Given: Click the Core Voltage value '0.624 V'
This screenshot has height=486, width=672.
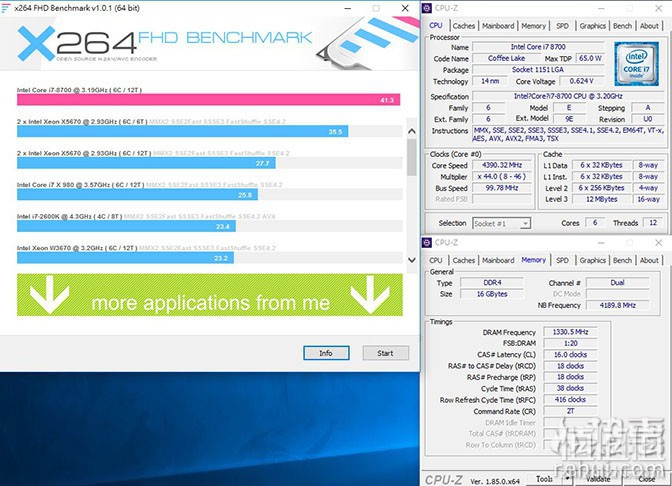Looking at the screenshot, I should 582,81.
